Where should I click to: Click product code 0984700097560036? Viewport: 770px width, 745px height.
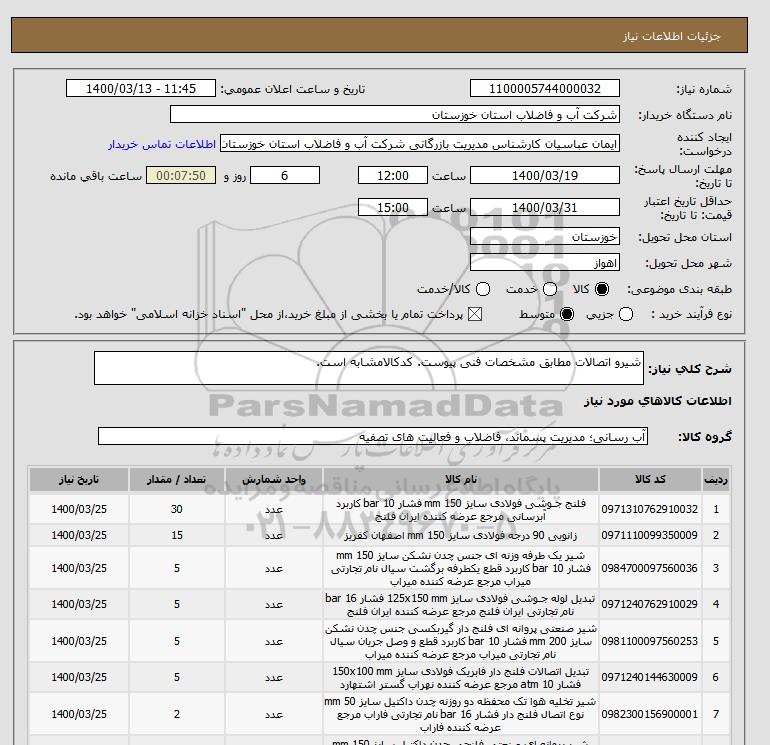pos(650,568)
